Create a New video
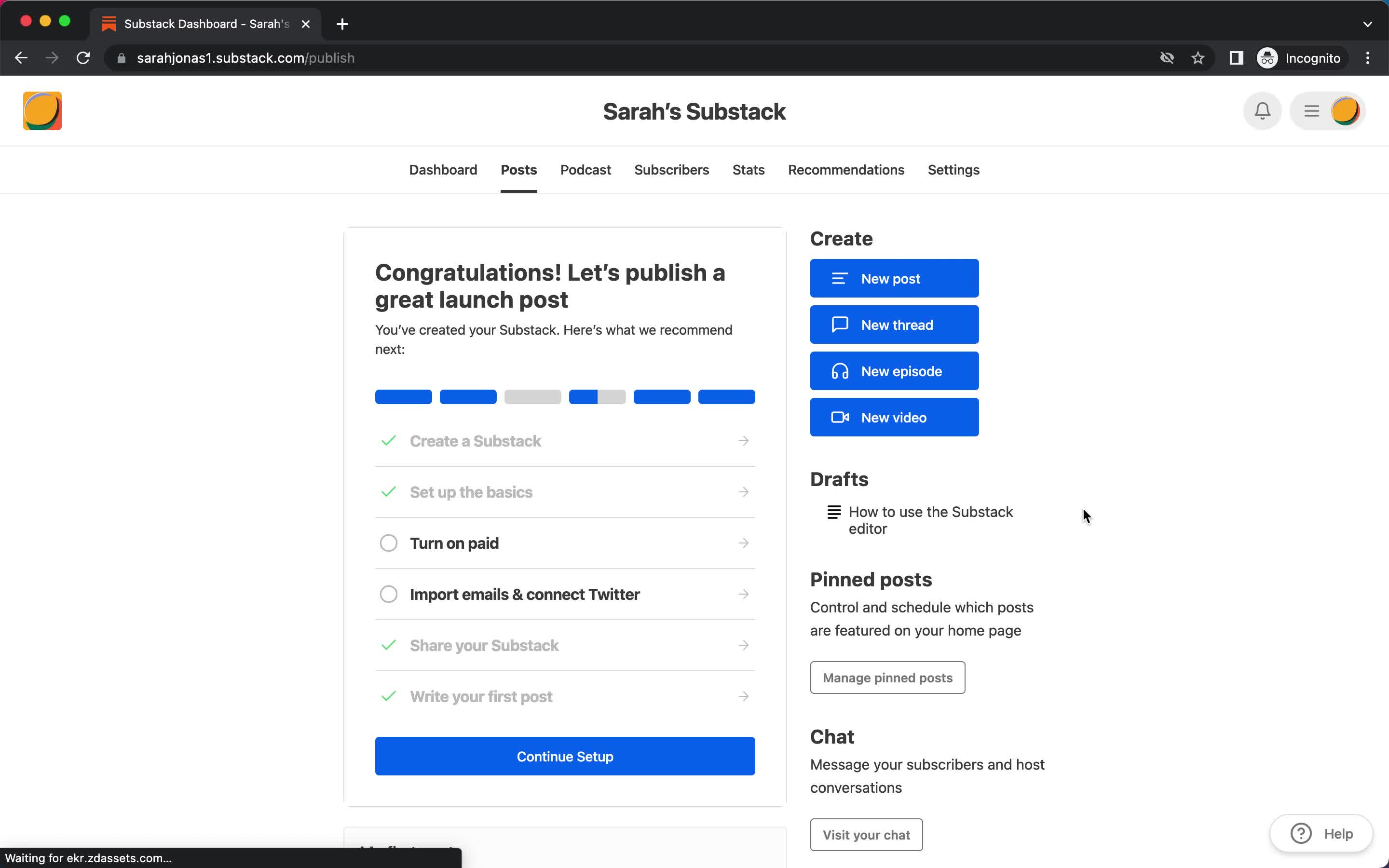The height and width of the screenshot is (868, 1389). 894,417
